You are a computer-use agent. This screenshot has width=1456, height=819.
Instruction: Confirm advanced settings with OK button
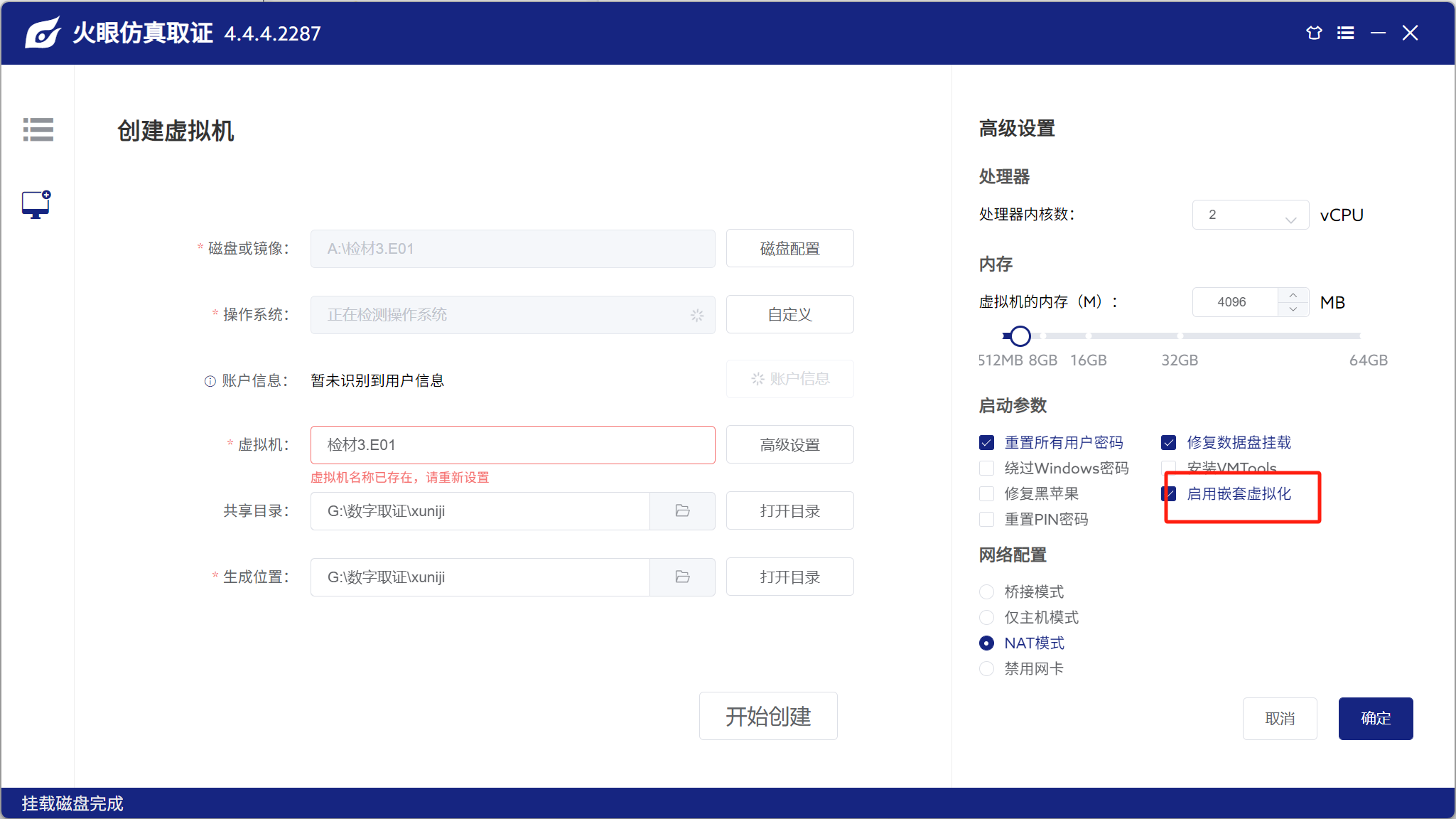(1375, 719)
